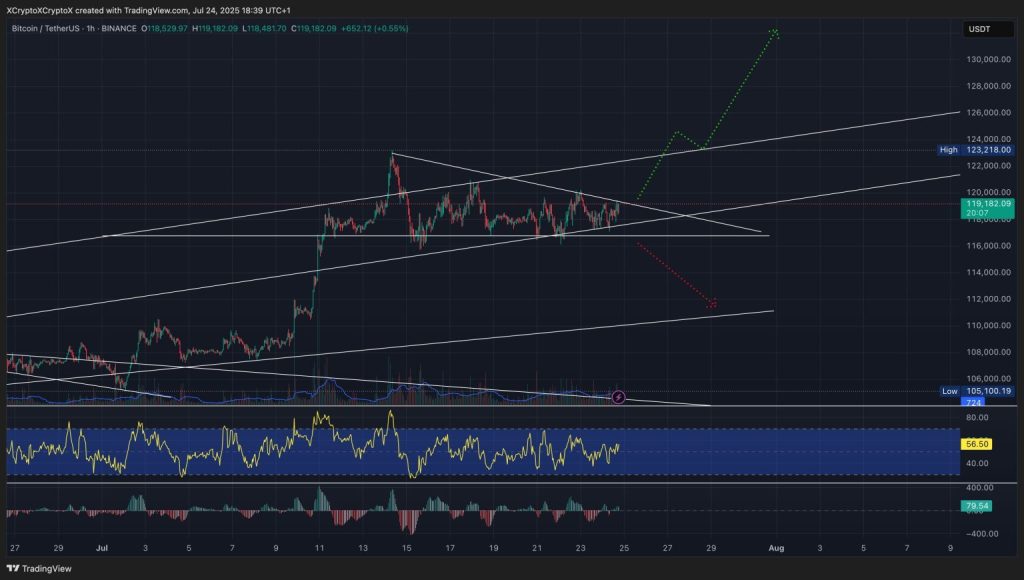
Task: Click the High 123,218.00 price label
Action: [x=976, y=150]
